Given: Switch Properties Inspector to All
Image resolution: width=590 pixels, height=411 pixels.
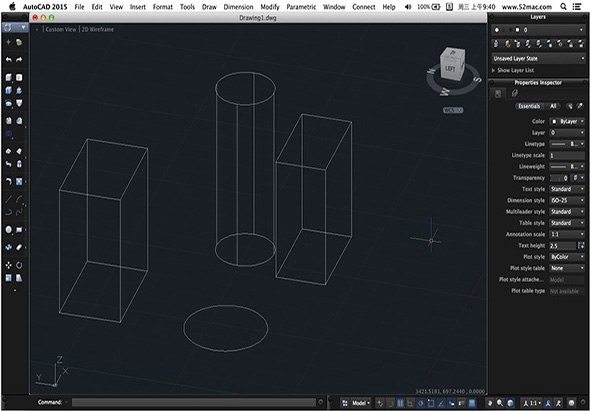Looking at the screenshot, I should click(553, 107).
